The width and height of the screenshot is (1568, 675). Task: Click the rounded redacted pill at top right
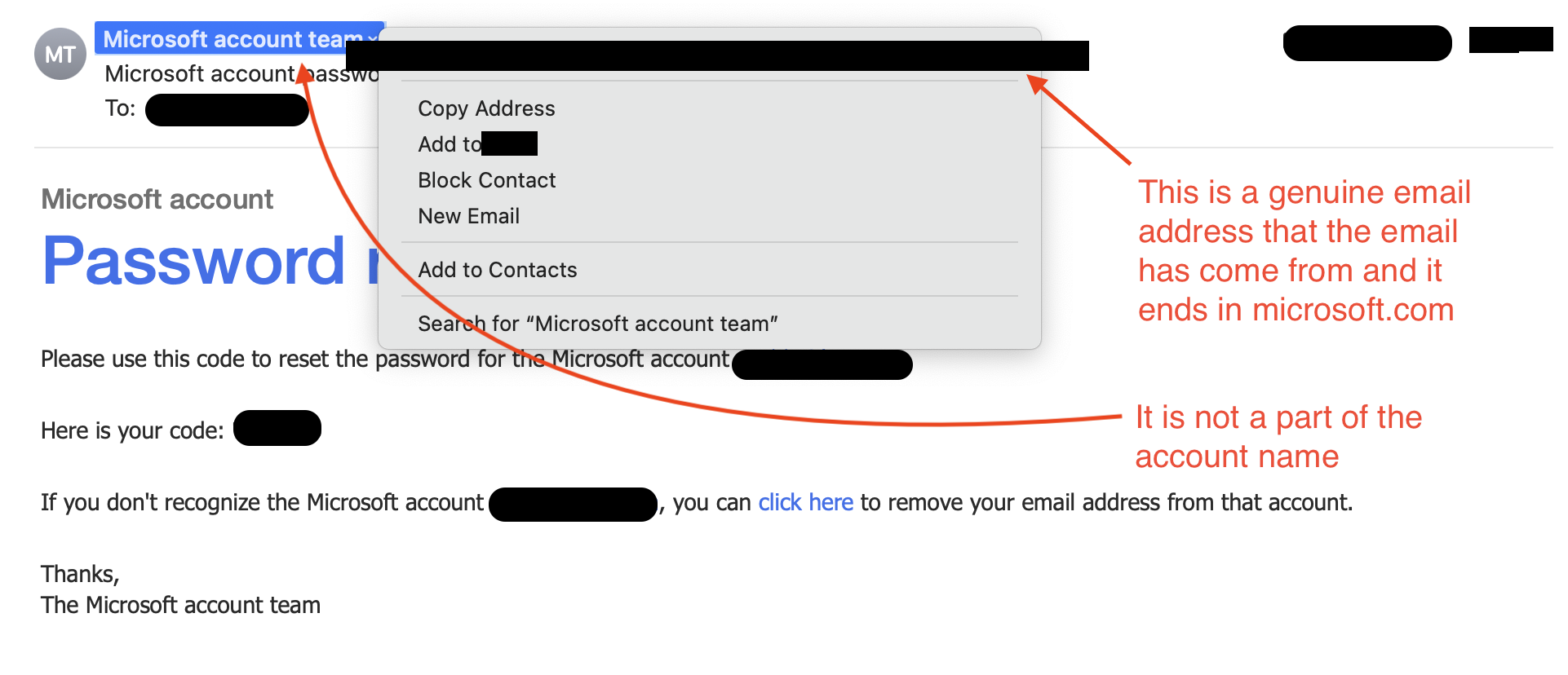pos(1367,43)
